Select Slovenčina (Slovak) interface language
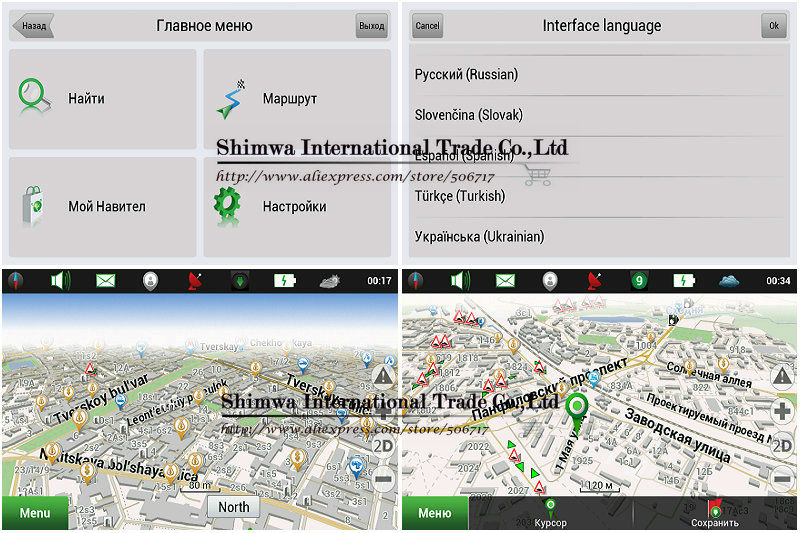The width and height of the screenshot is (800, 533). click(x=599, y=115)
